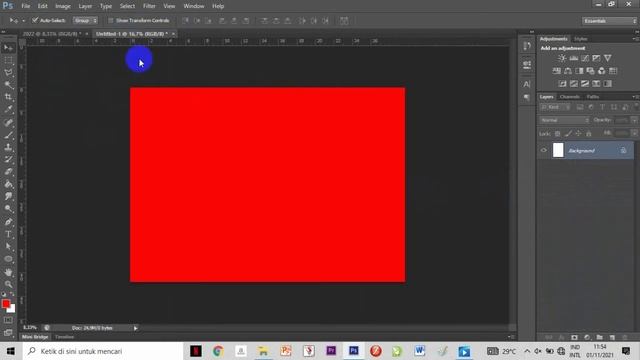Select the Smudge tool
The height and width of the screenshot is (360, 640).
pos(8,196)
